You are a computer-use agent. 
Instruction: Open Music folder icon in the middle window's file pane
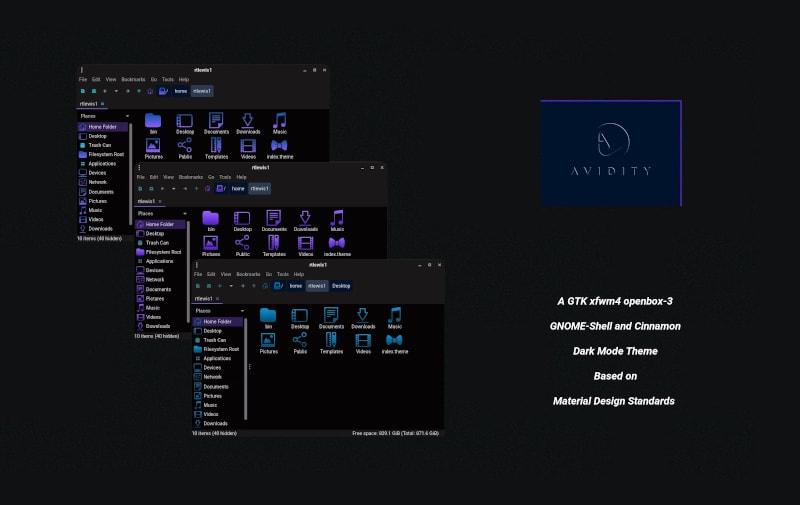click(x=337, y=218)
